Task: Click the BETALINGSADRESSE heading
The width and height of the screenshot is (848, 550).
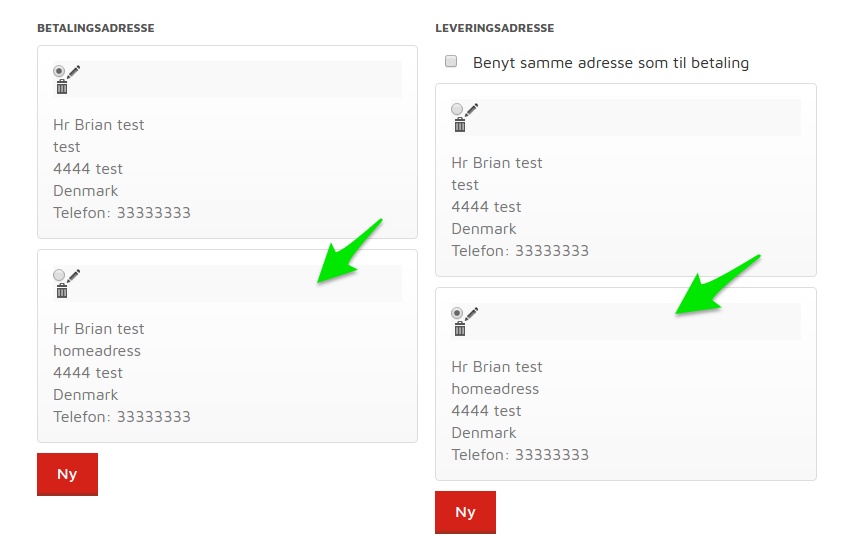Action: [x=96, y=28]
